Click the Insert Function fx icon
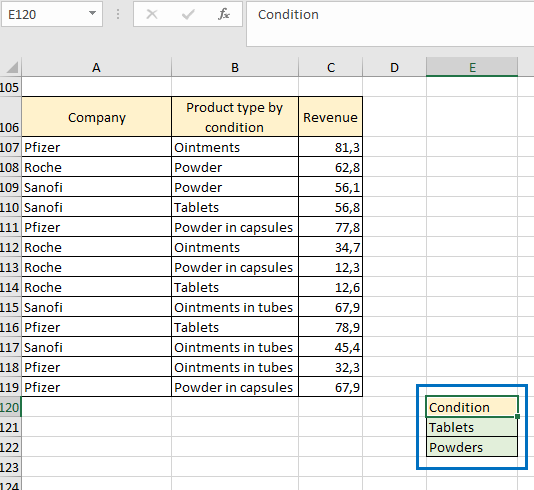 pos(224,14)
